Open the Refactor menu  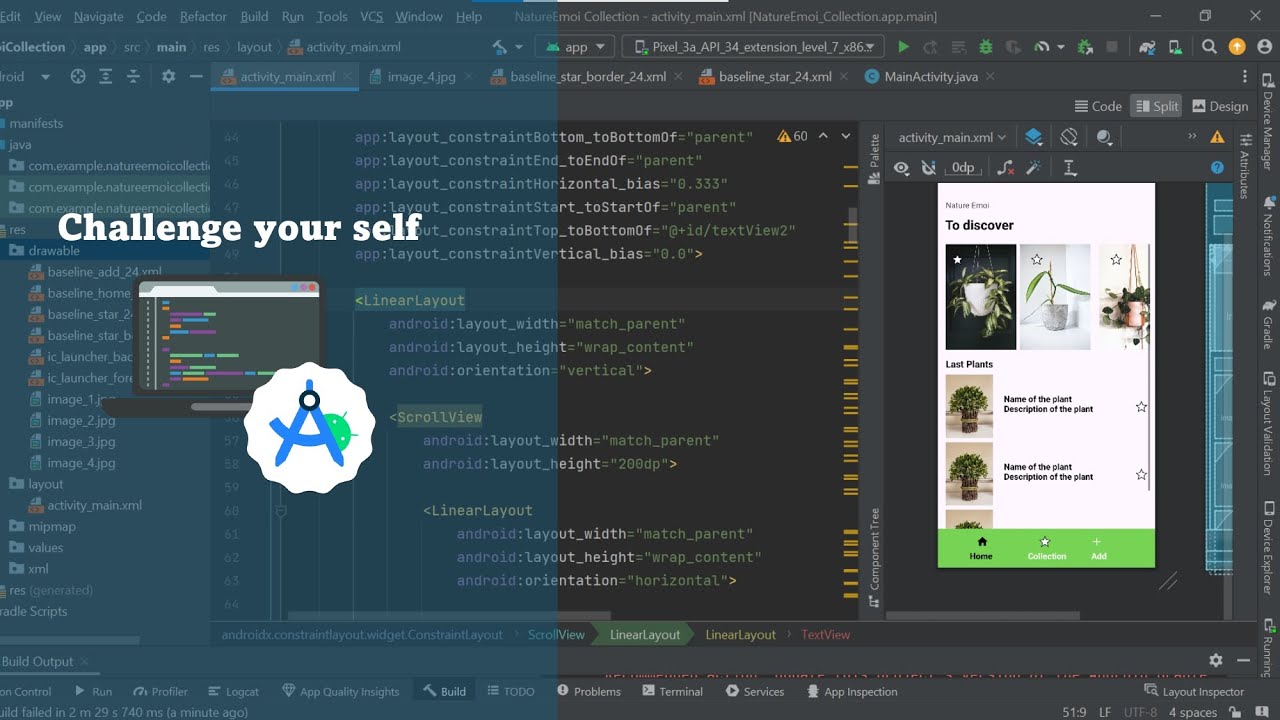[x=203, y=17]
